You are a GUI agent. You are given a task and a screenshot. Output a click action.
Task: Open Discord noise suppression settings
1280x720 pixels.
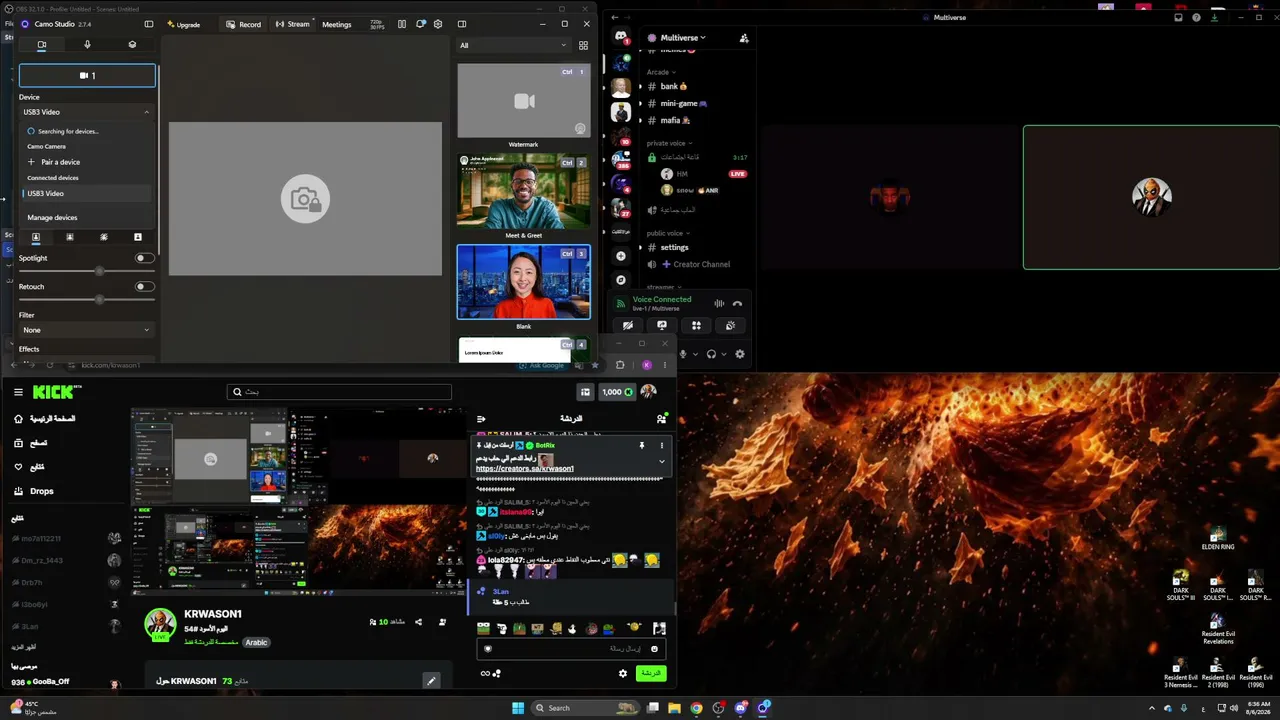click(x=719, y=303)
